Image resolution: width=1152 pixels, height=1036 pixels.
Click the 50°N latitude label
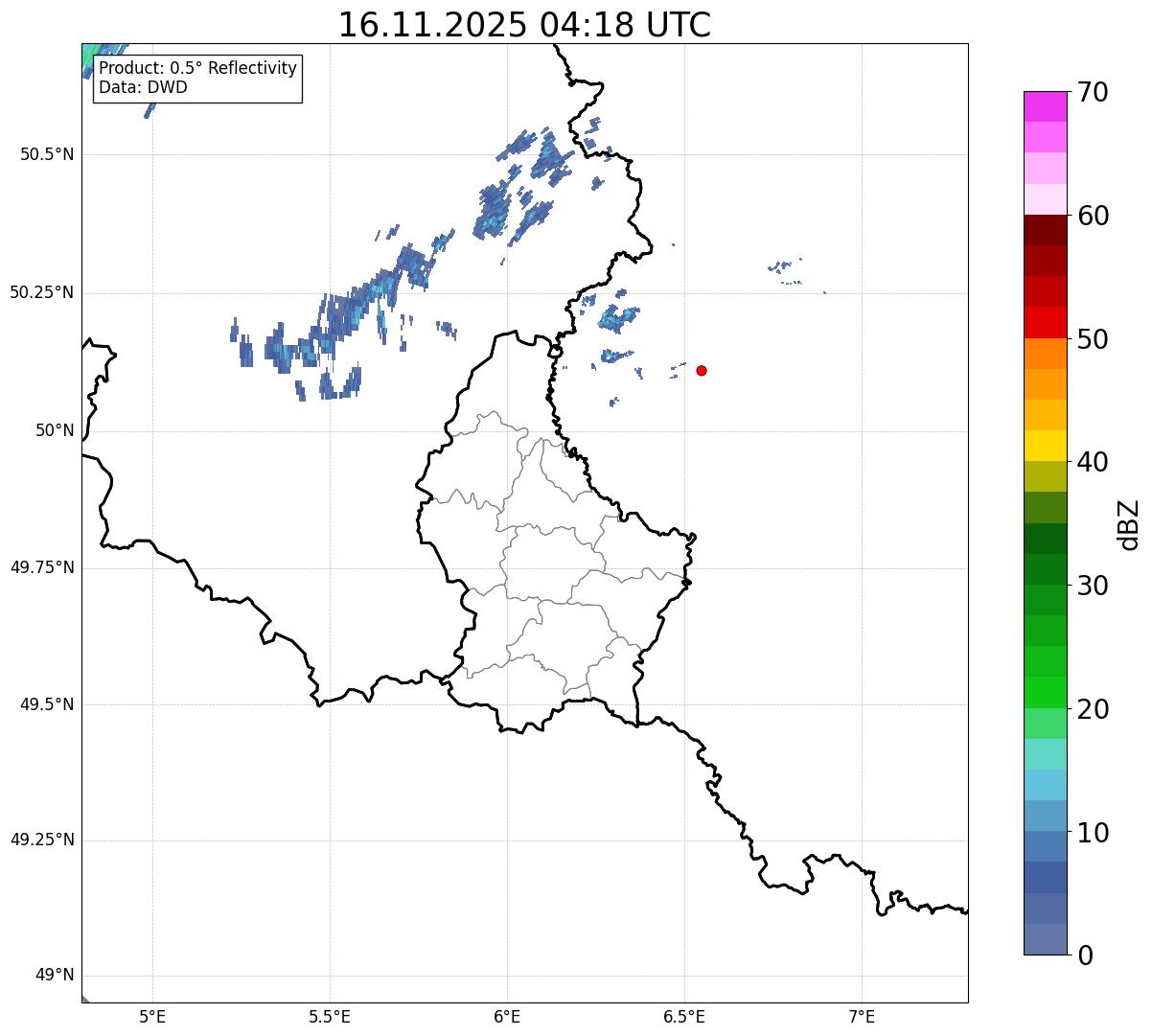56,431
